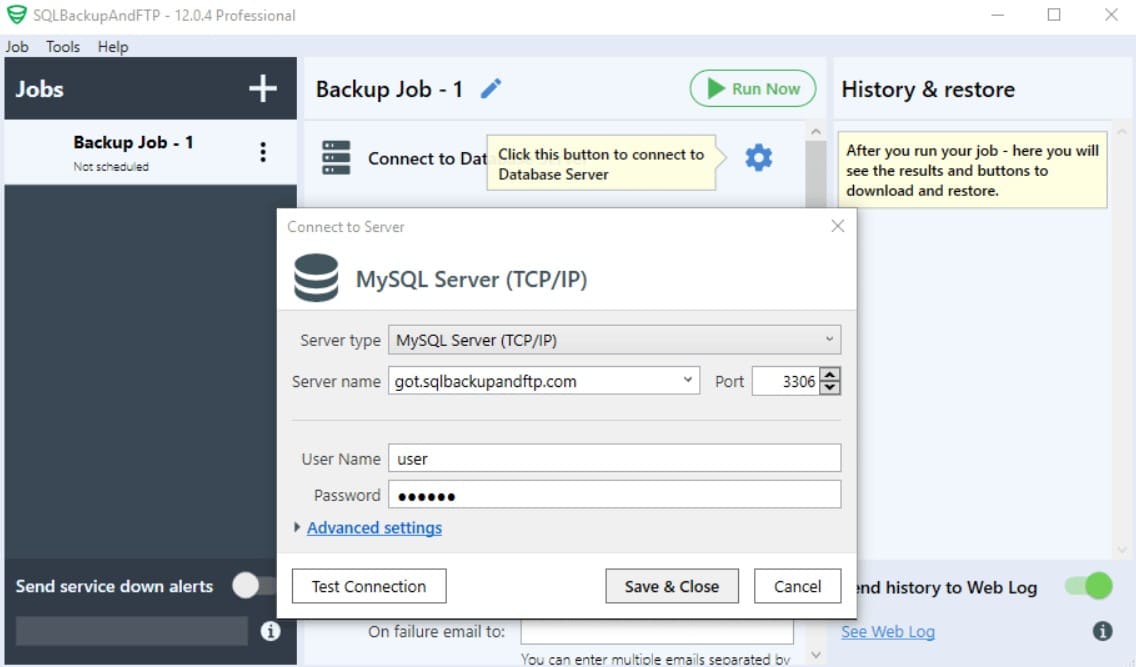Open the Job menu

pos(17,46)
